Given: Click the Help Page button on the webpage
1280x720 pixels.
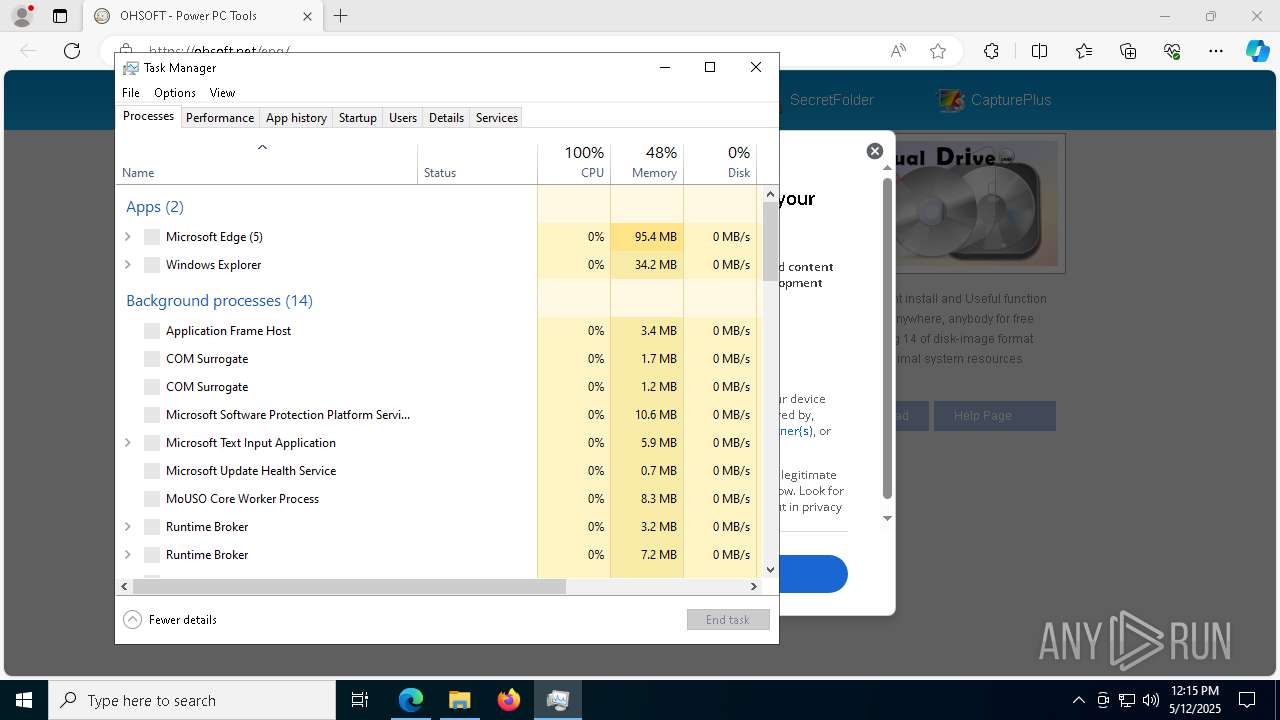Looking at the screenshot, I should pos(994,416).
